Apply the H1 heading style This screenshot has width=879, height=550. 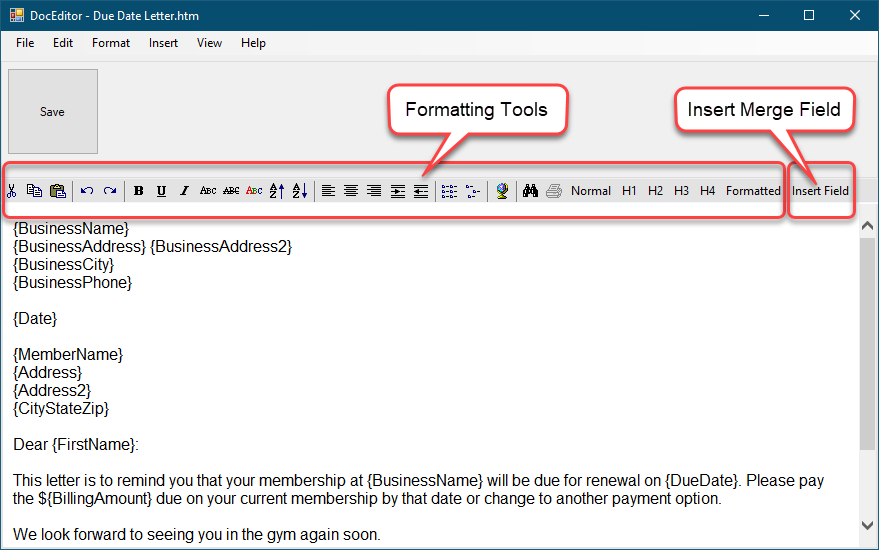click(629, 191)
